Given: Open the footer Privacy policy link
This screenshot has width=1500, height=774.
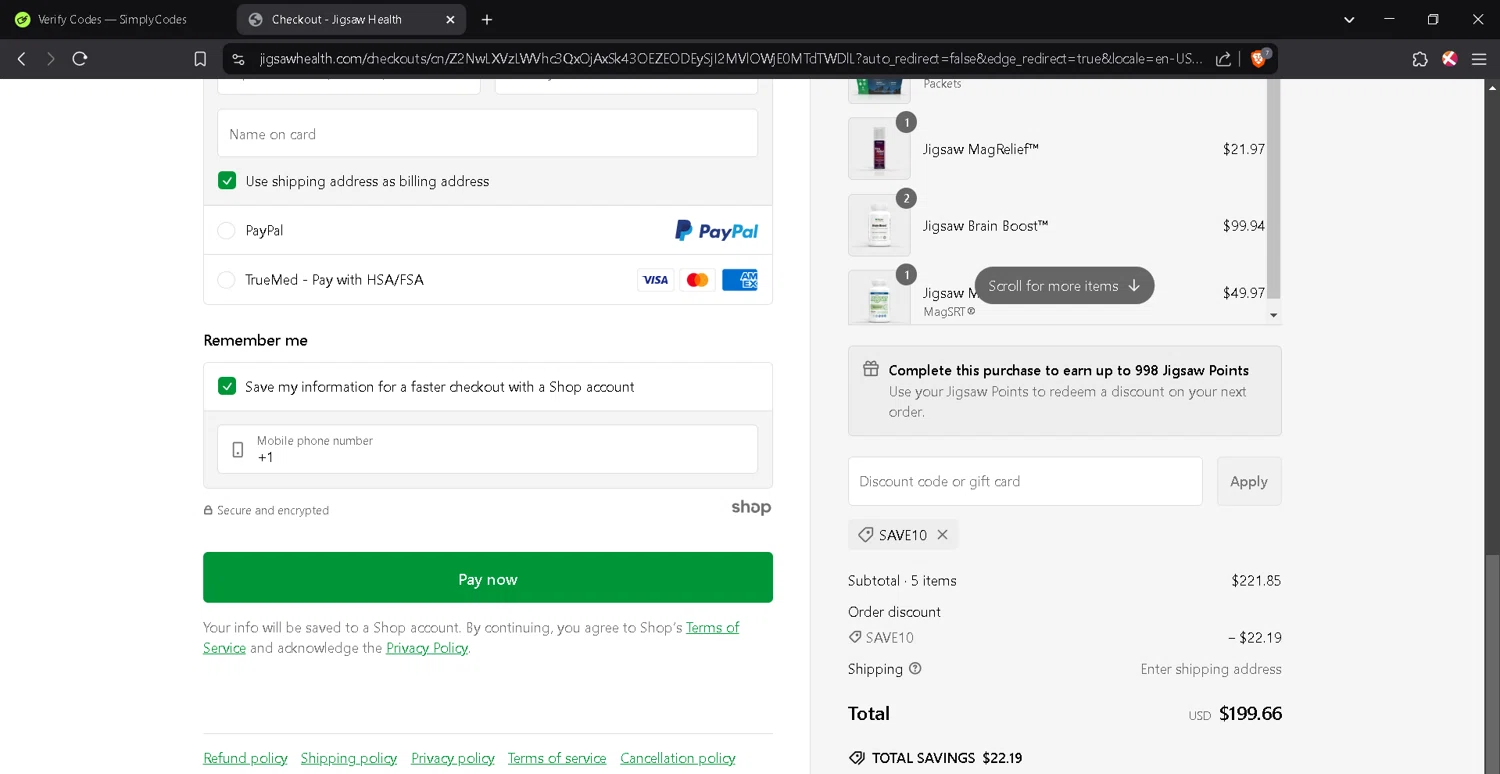Looking at the screenshot, I should click(x=453, y=758).
